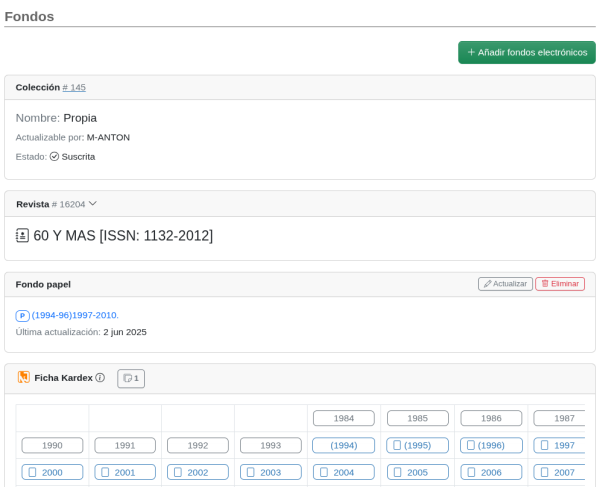
Task: Click the P paper badge icon
Action: (x=22, y=316)
